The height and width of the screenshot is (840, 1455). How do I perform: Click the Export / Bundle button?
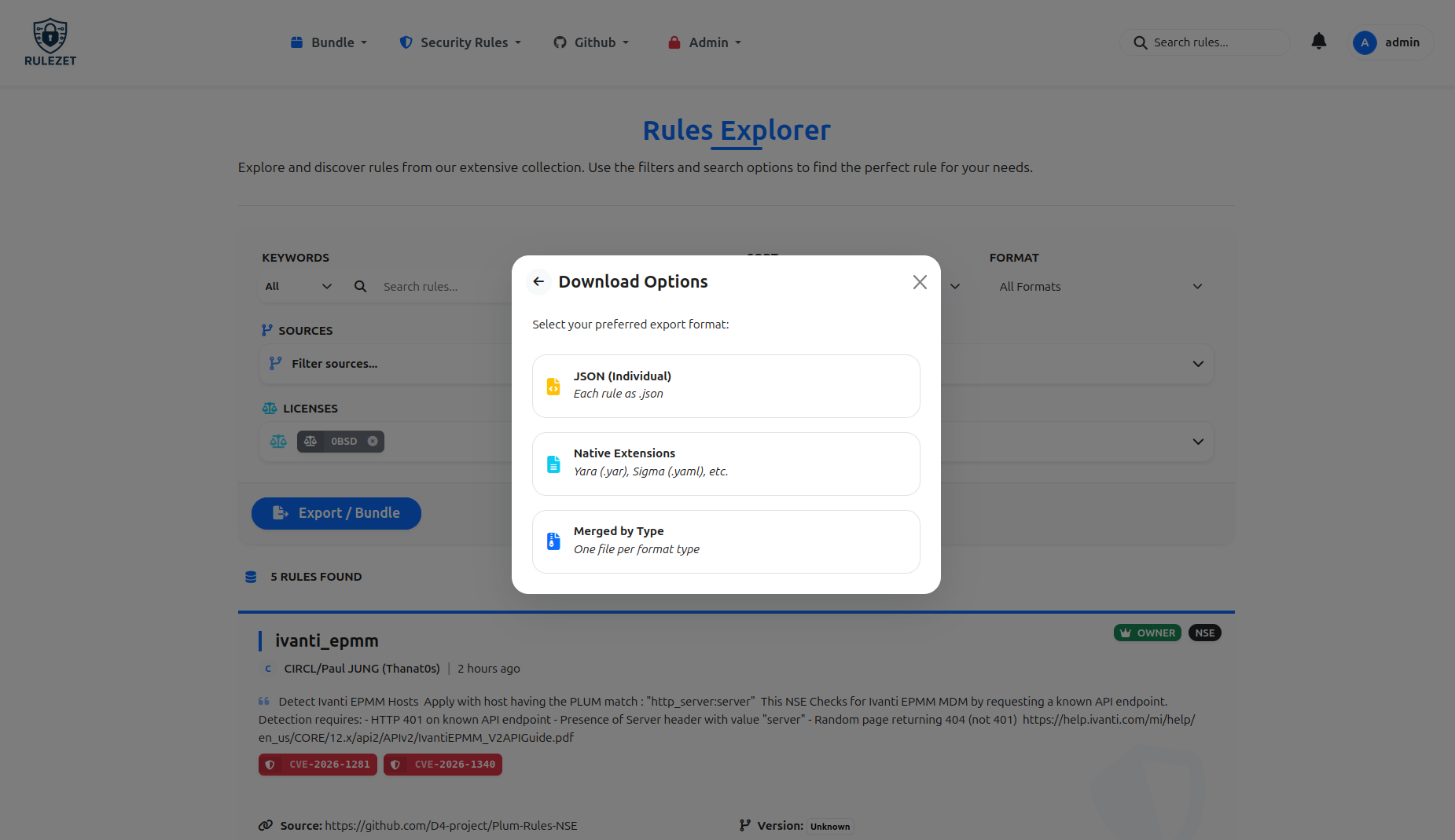(336, 513)
